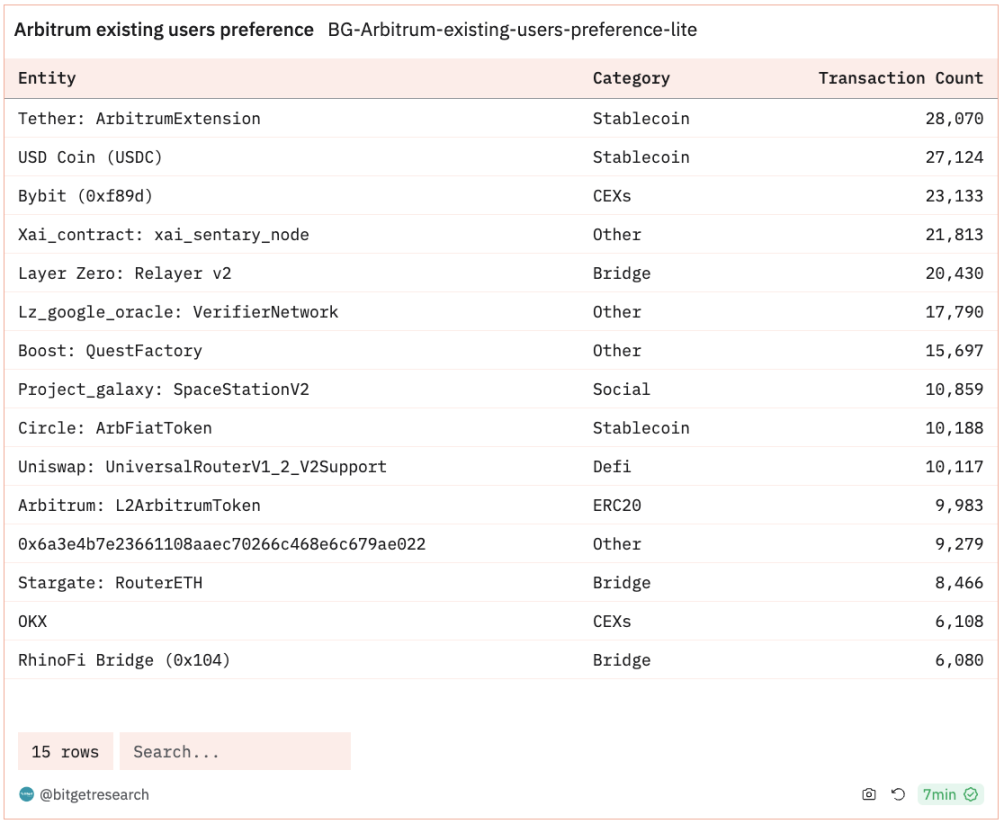Sort by the Entity column header
This screenshot has height=824, width=1004.
[x=47, y=78]
